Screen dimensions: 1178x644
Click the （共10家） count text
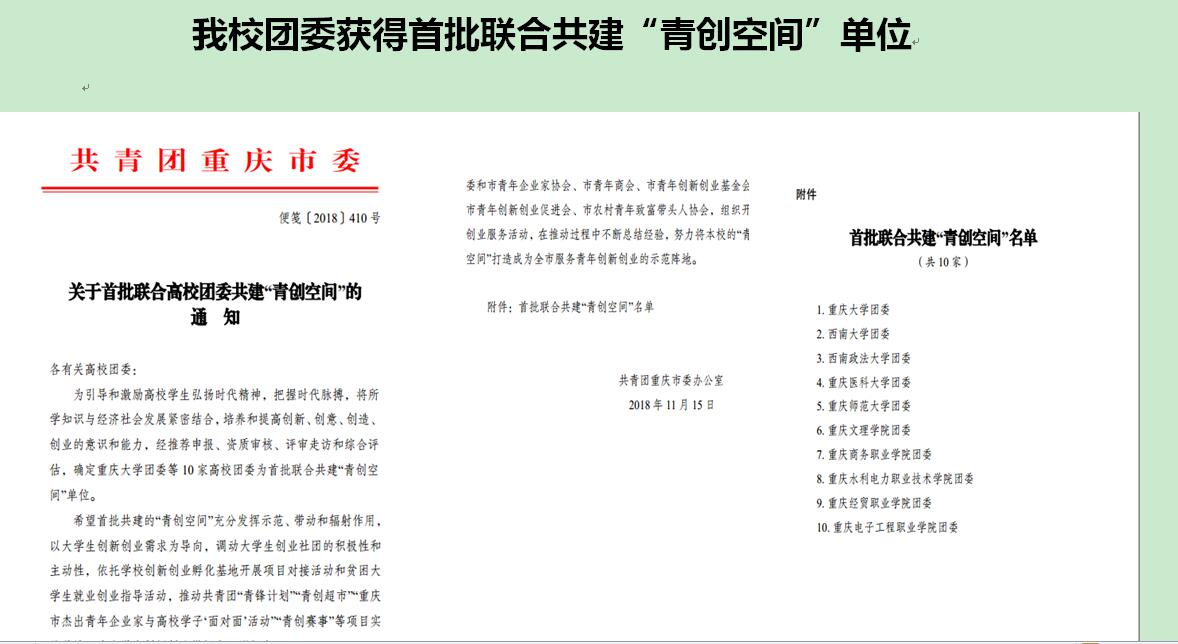point(942,262)
